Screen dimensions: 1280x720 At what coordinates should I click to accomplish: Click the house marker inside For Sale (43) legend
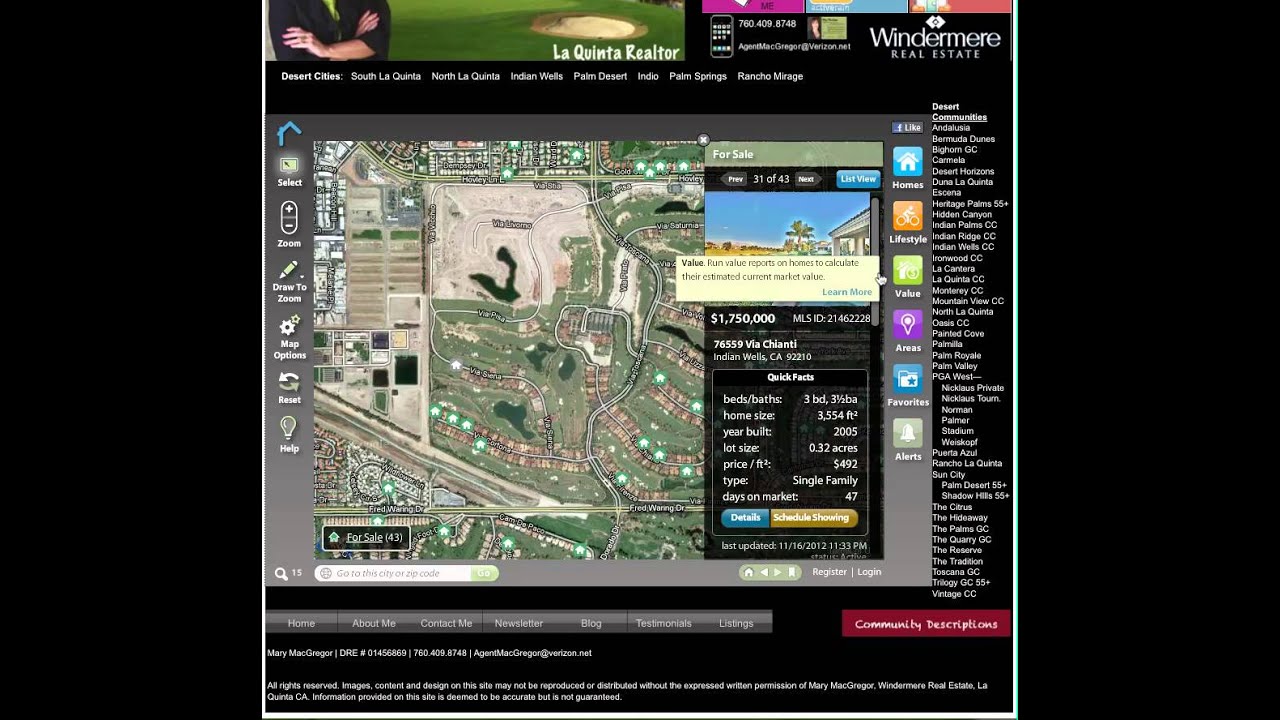click(x=334, y=537)
